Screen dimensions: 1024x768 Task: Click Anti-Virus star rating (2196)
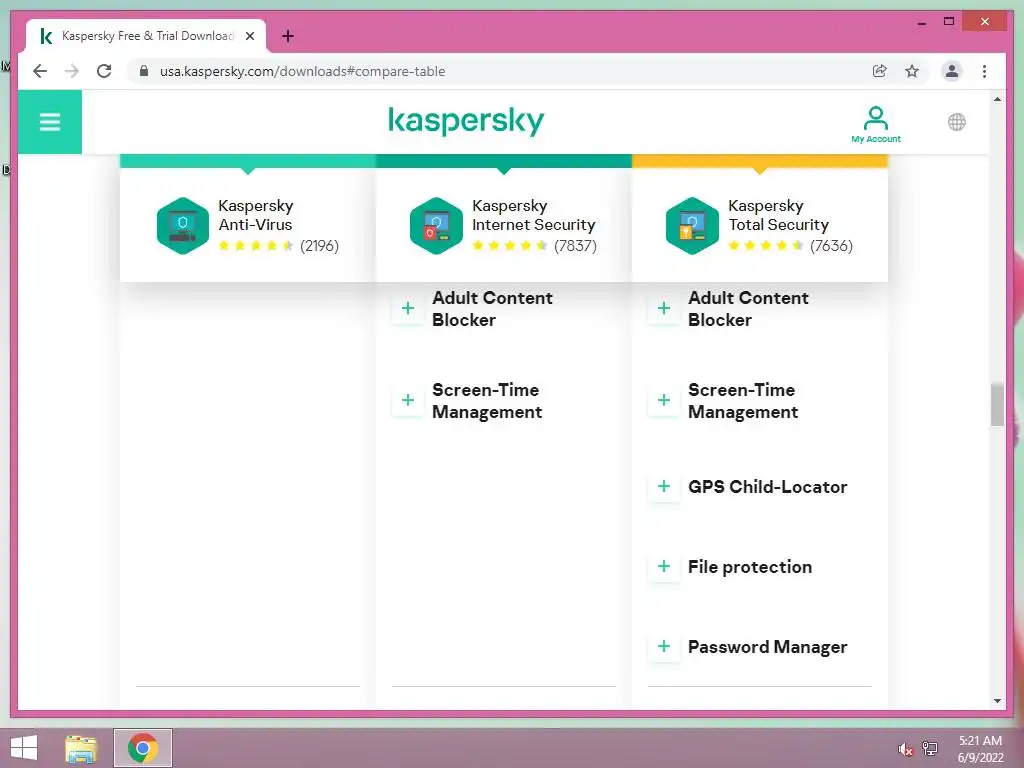click(x=278, y=246)
